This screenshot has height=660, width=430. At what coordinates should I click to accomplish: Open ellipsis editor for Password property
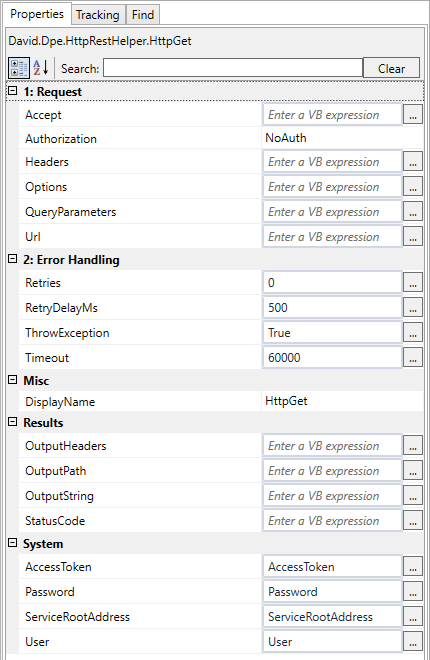(x=413, y=592)
